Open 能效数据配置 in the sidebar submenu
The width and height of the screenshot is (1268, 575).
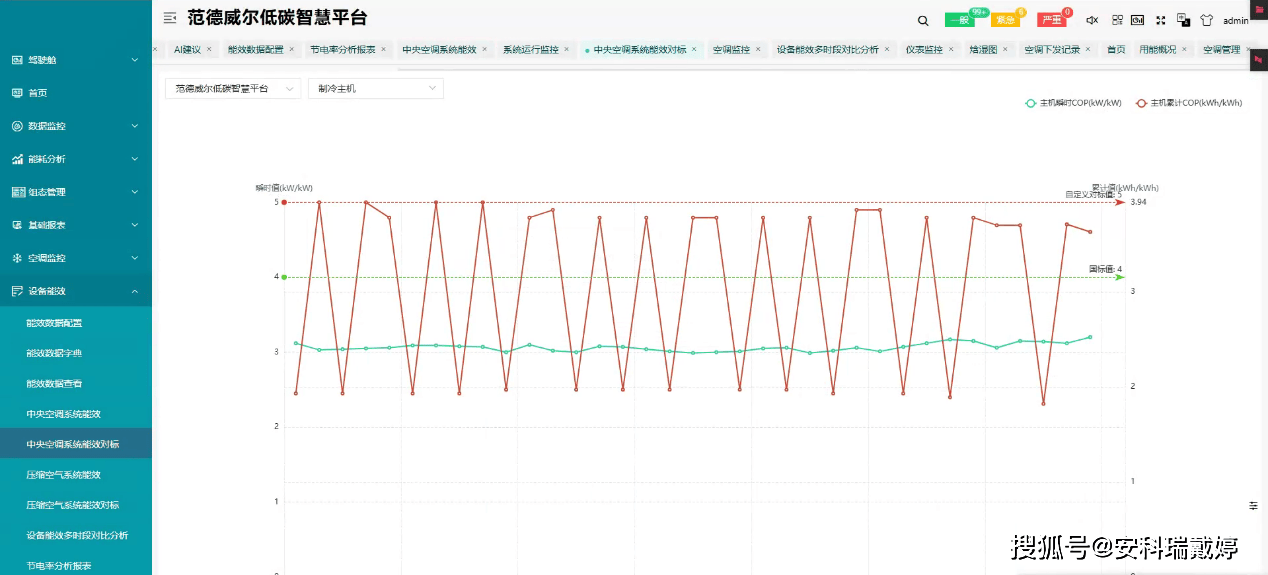point(76,323)
